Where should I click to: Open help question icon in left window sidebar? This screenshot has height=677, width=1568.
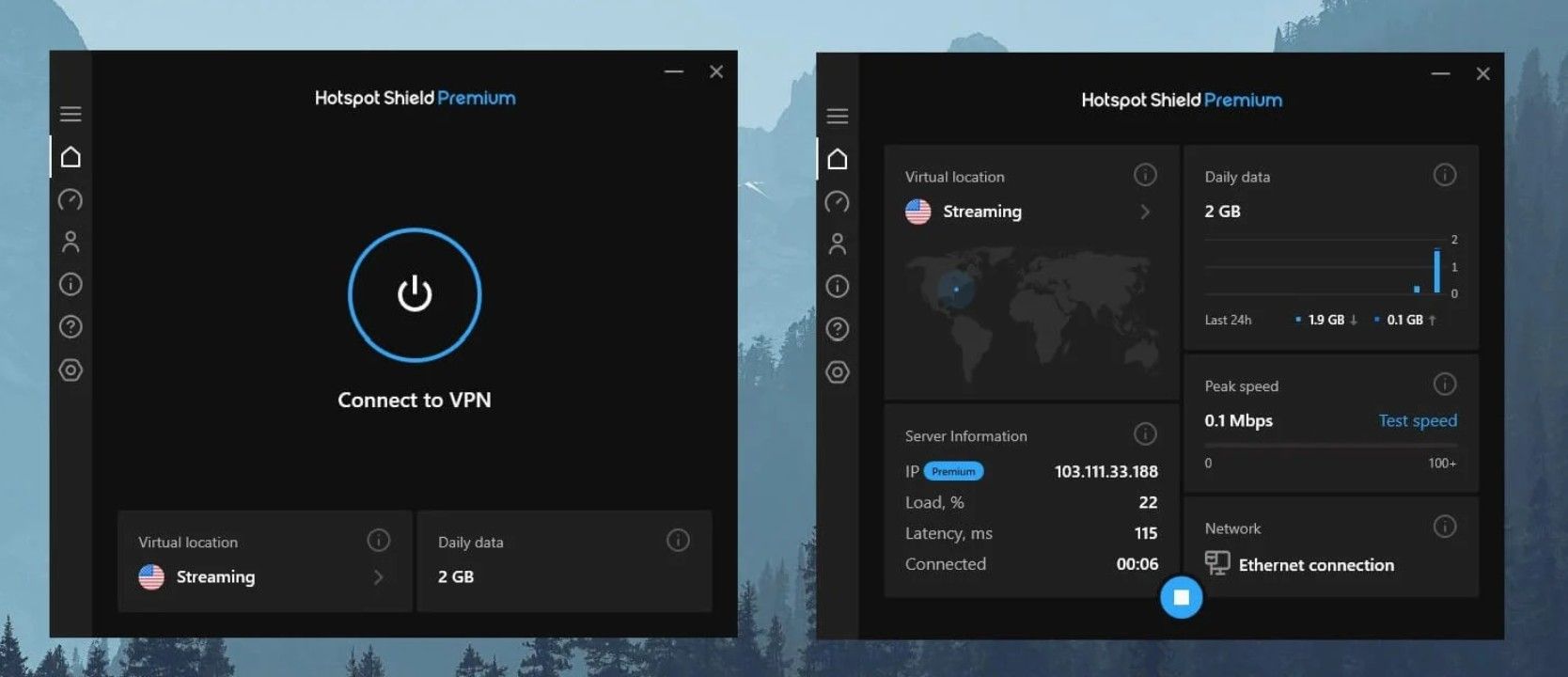pyautogui.click(x=71, y=327)
